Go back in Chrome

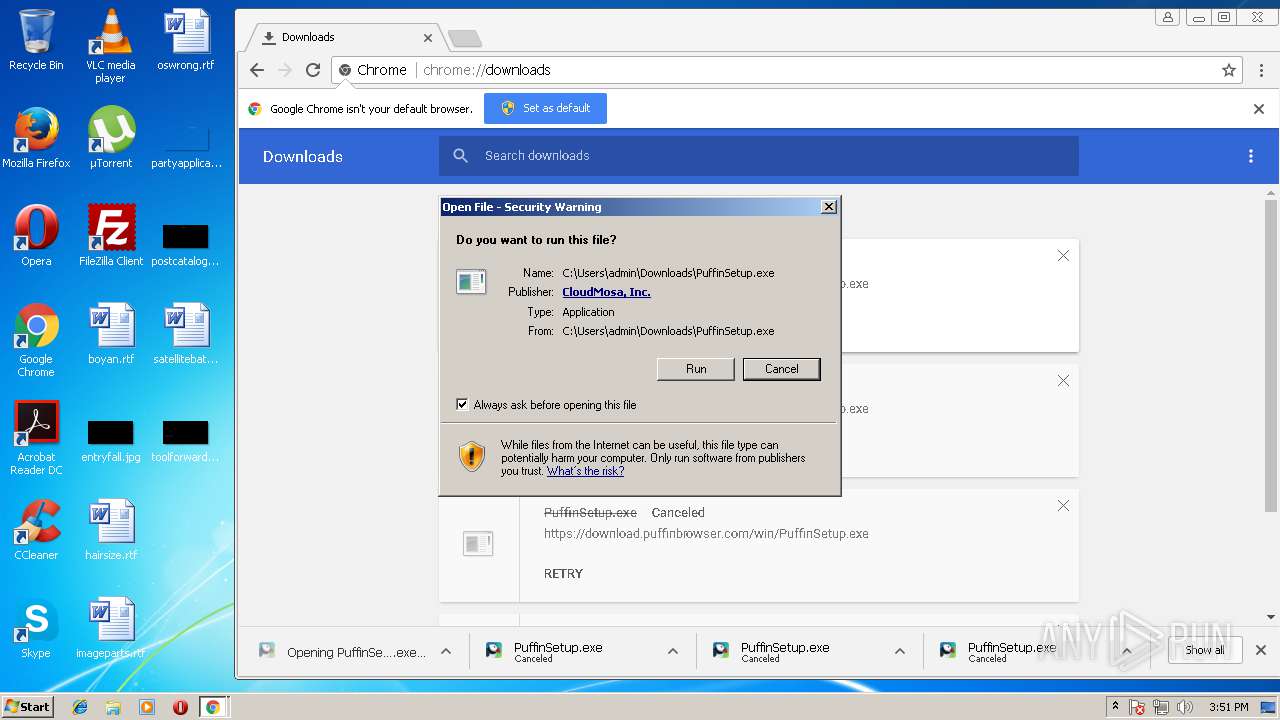257,70
